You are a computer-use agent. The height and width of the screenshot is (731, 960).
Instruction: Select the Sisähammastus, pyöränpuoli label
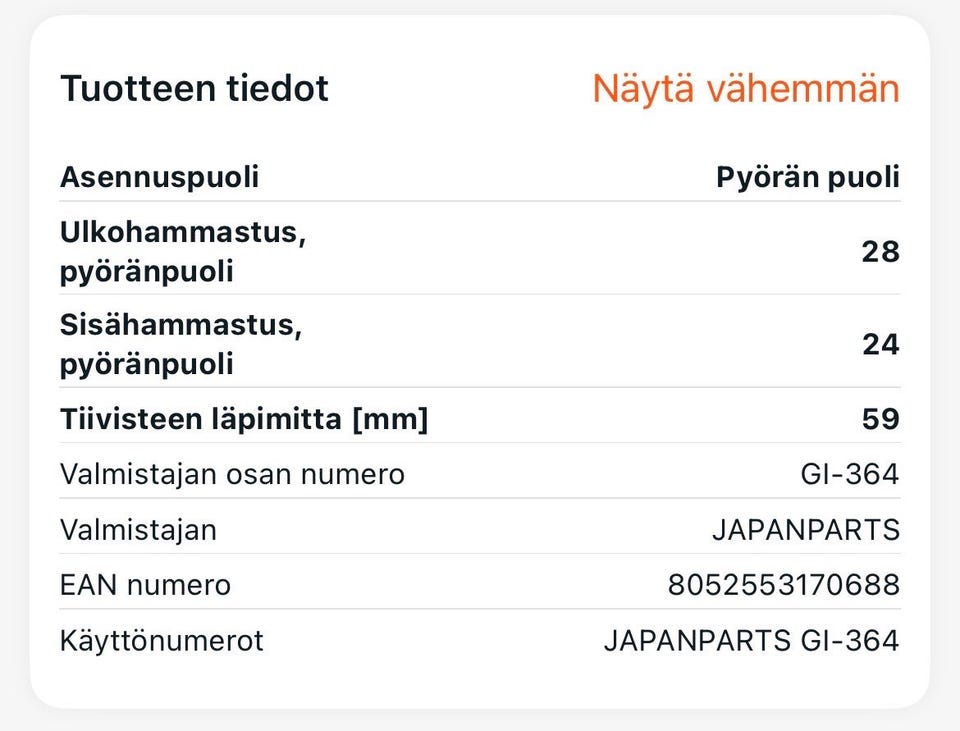pyautogui.click(x=180, y=344)
